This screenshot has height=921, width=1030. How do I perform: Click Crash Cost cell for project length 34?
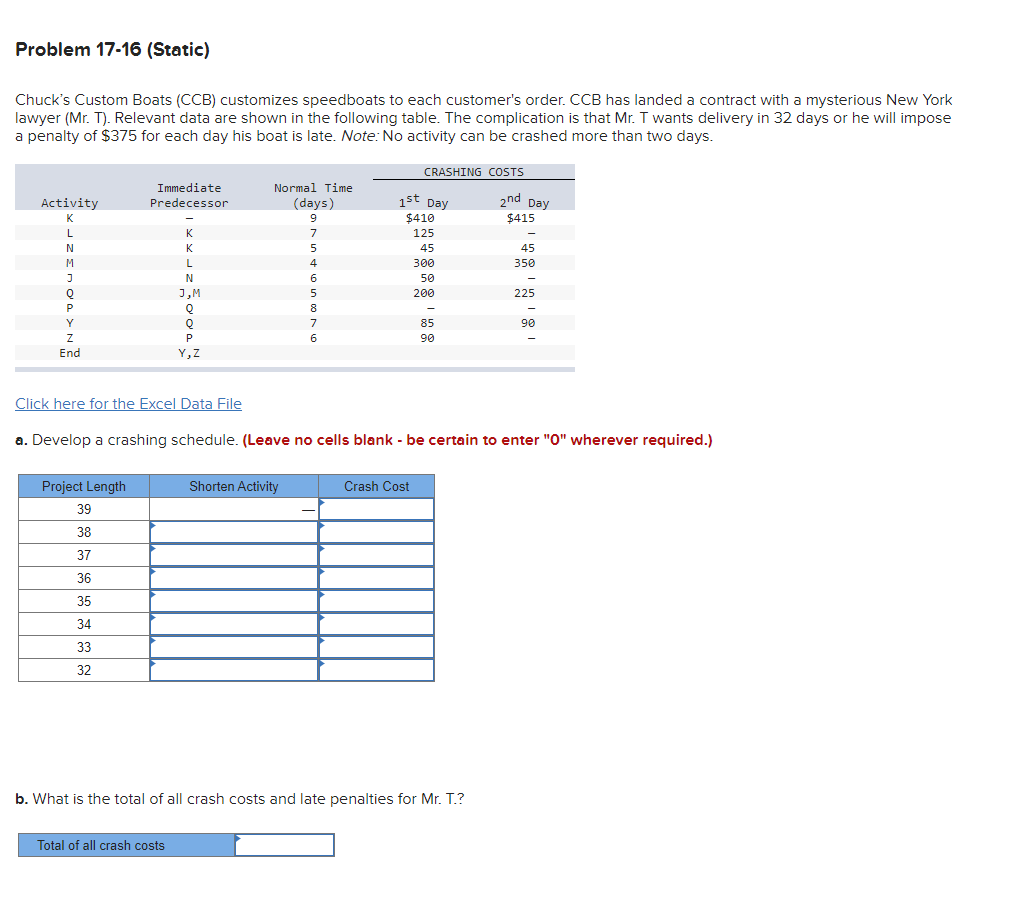[x=376, y=624]
